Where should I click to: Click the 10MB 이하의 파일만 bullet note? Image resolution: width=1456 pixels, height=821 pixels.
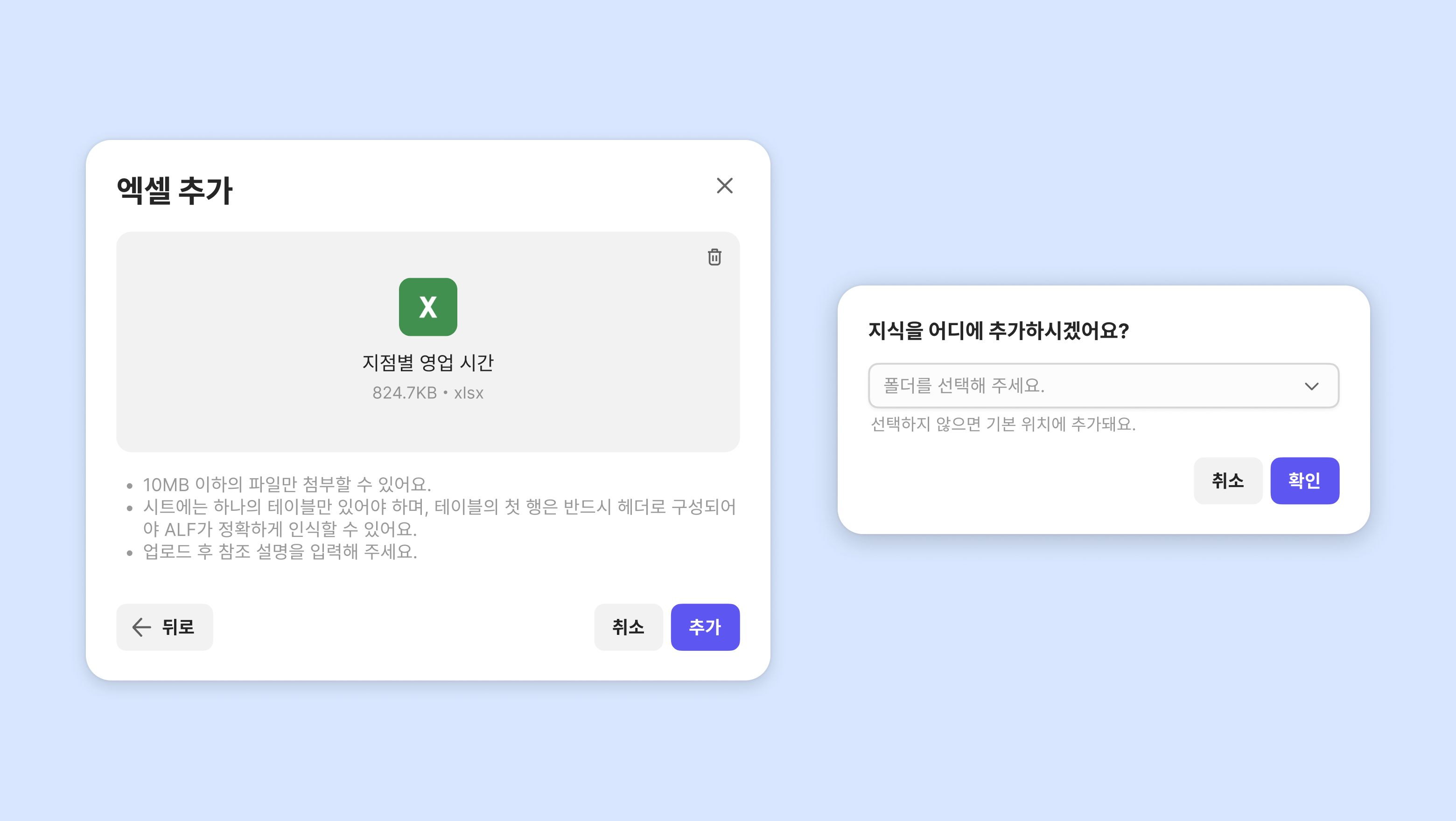pos(287,484)
